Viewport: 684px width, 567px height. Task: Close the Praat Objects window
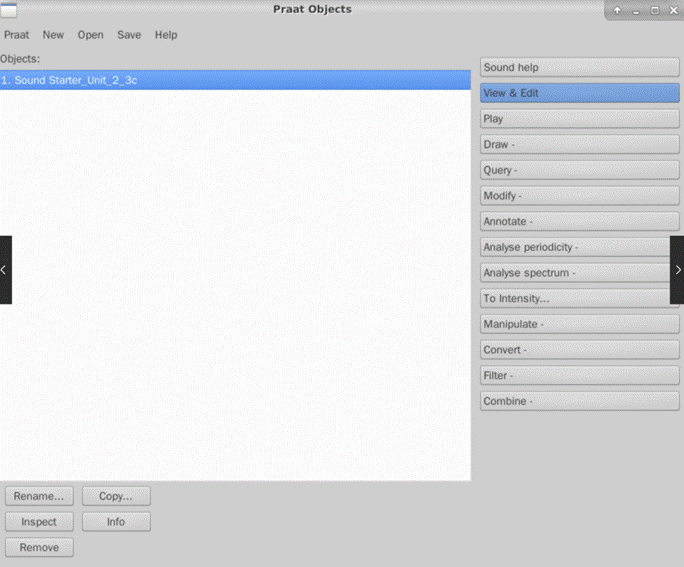(x=674, y=10)
